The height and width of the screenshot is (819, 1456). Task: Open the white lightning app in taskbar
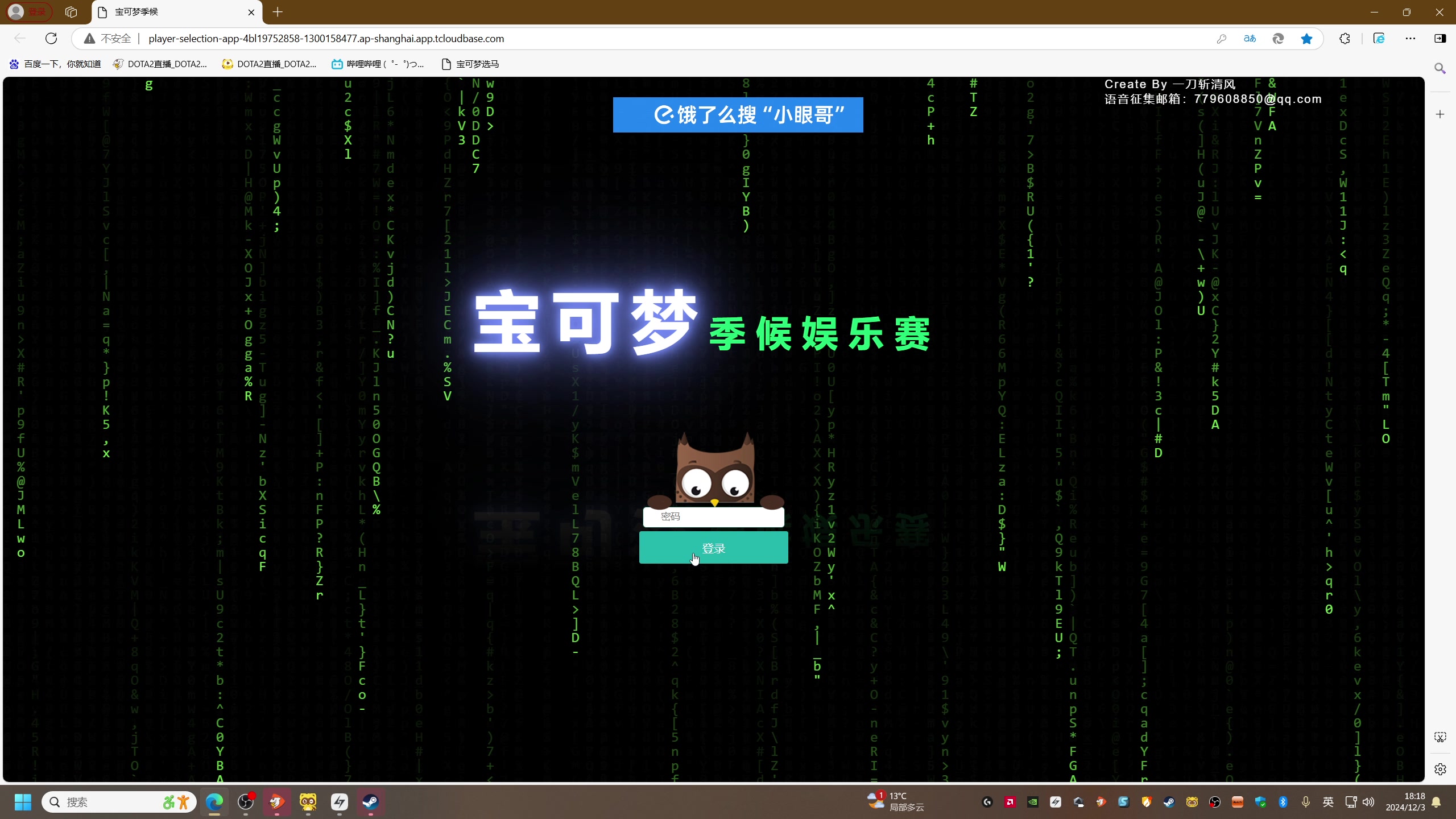pos(340,802)
